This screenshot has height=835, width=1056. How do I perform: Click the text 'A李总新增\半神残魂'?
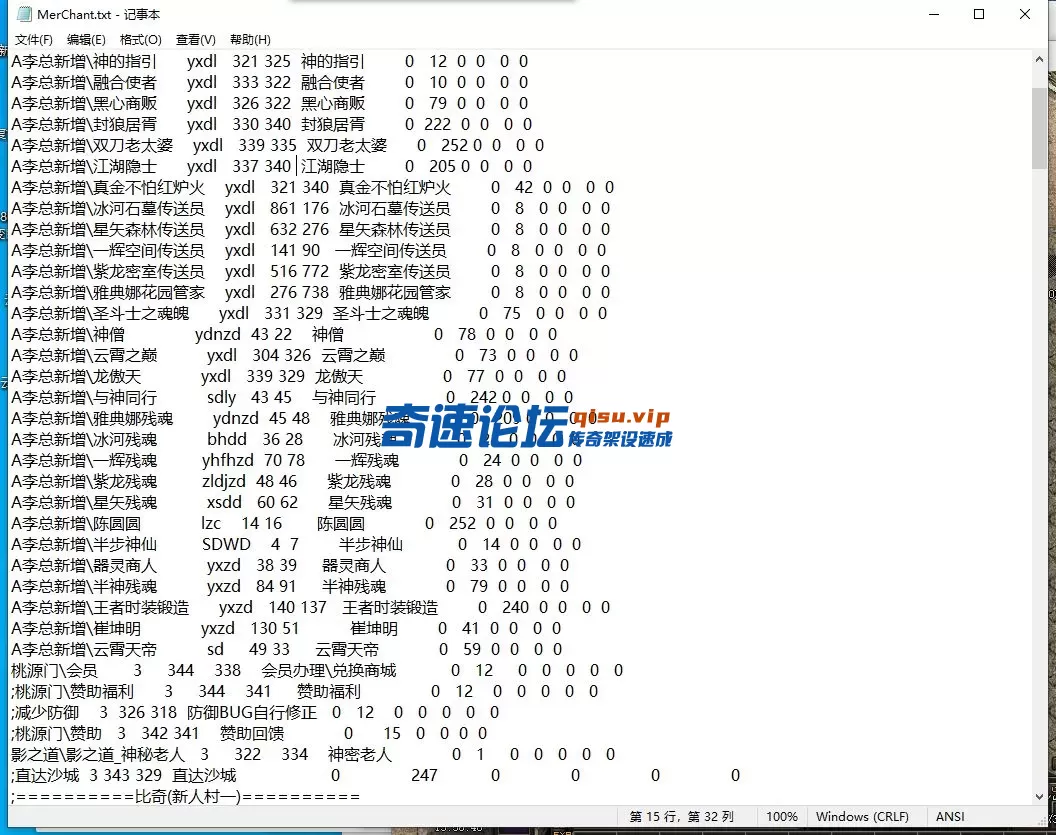[84, 587]
